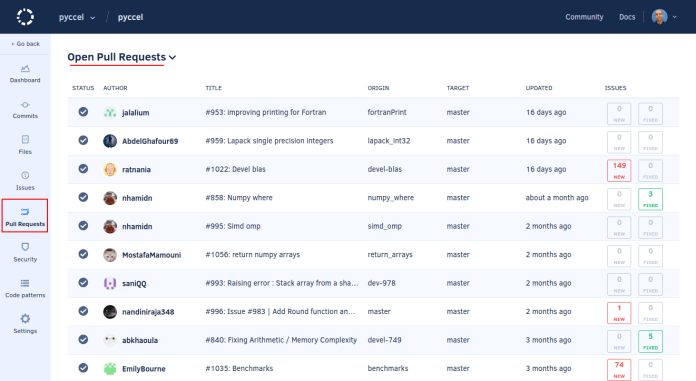Click the AUTHOR column header

click(x=115, y=88)
